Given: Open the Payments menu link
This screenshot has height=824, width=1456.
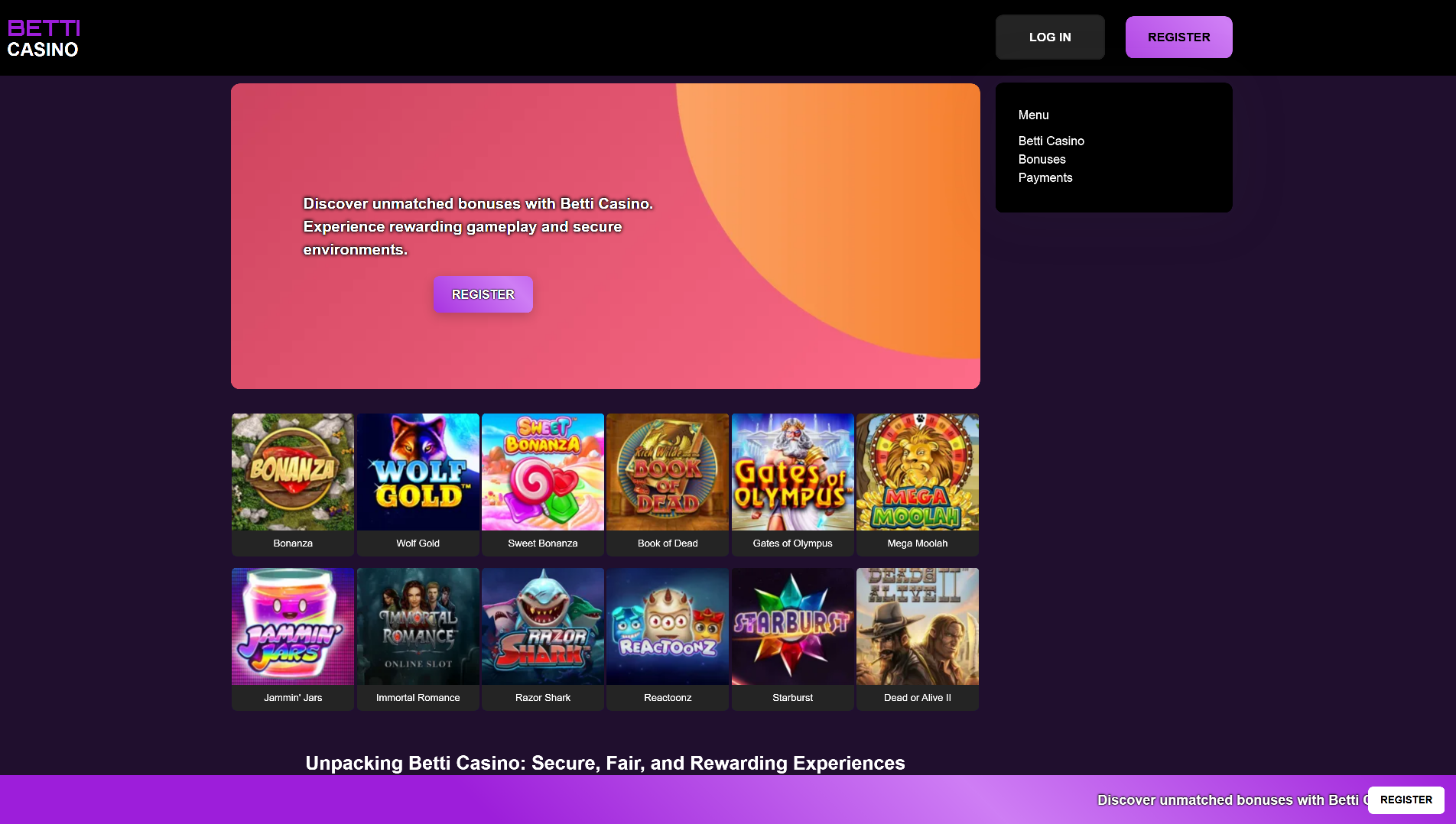Looking at the screenshot, I should [x=1045, y=177].
